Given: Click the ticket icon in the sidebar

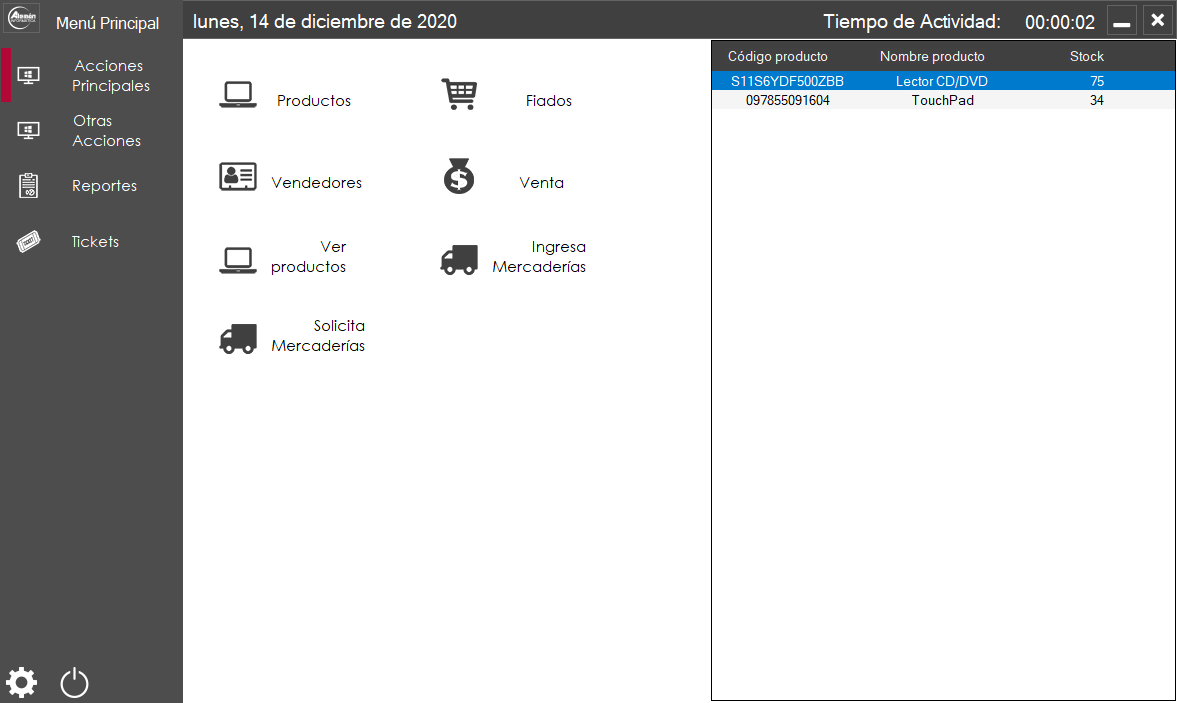Looking at the screenshot, I should 29,242.
